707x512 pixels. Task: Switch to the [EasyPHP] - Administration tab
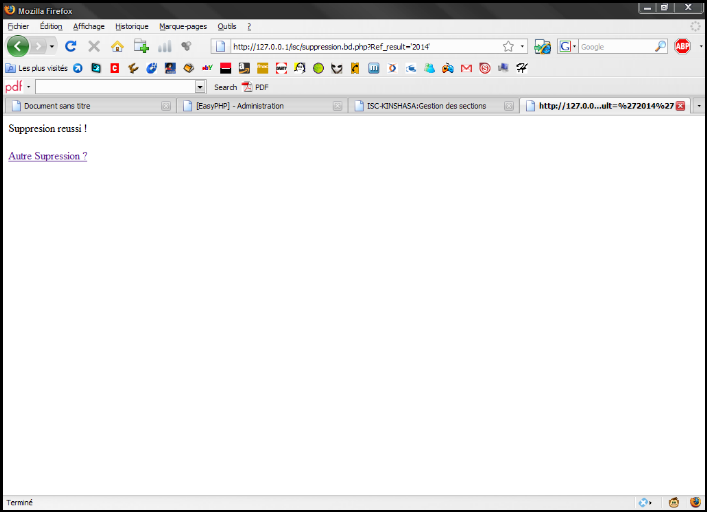coord(261,106)
